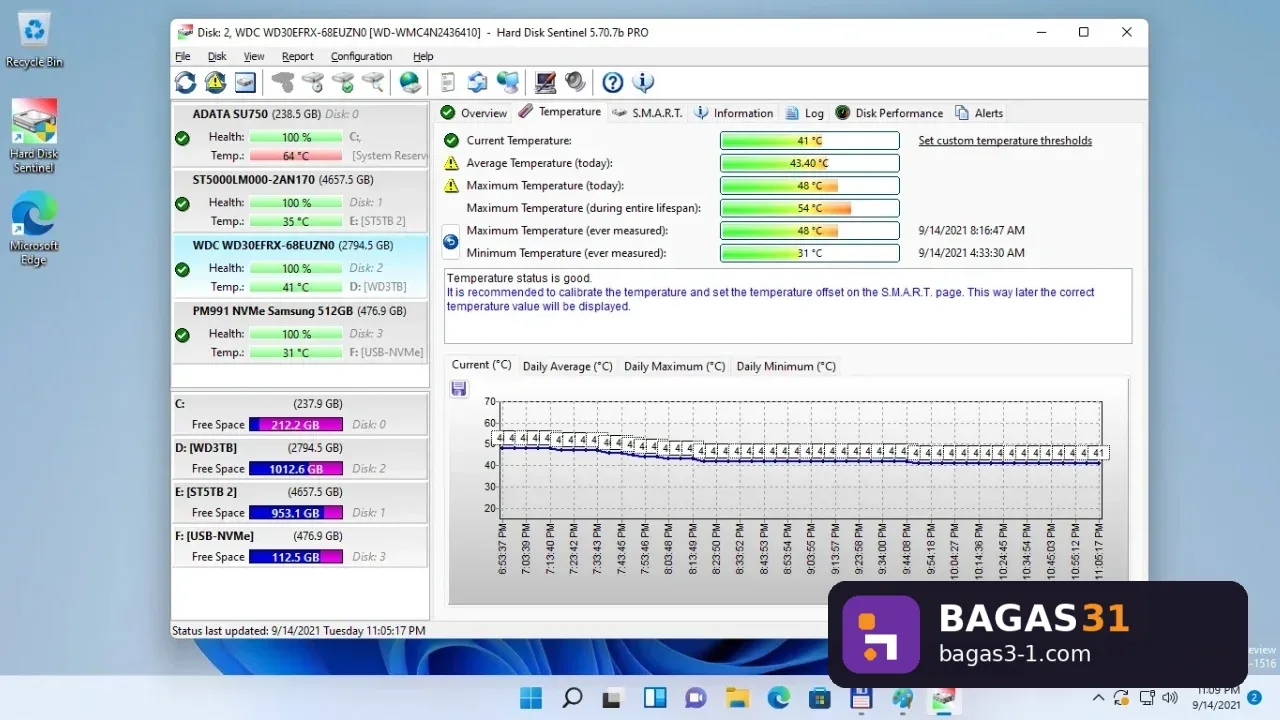Screen dimensions: 1280x720
Task: Switch to the Alerts tab
Action: point(980,113)
